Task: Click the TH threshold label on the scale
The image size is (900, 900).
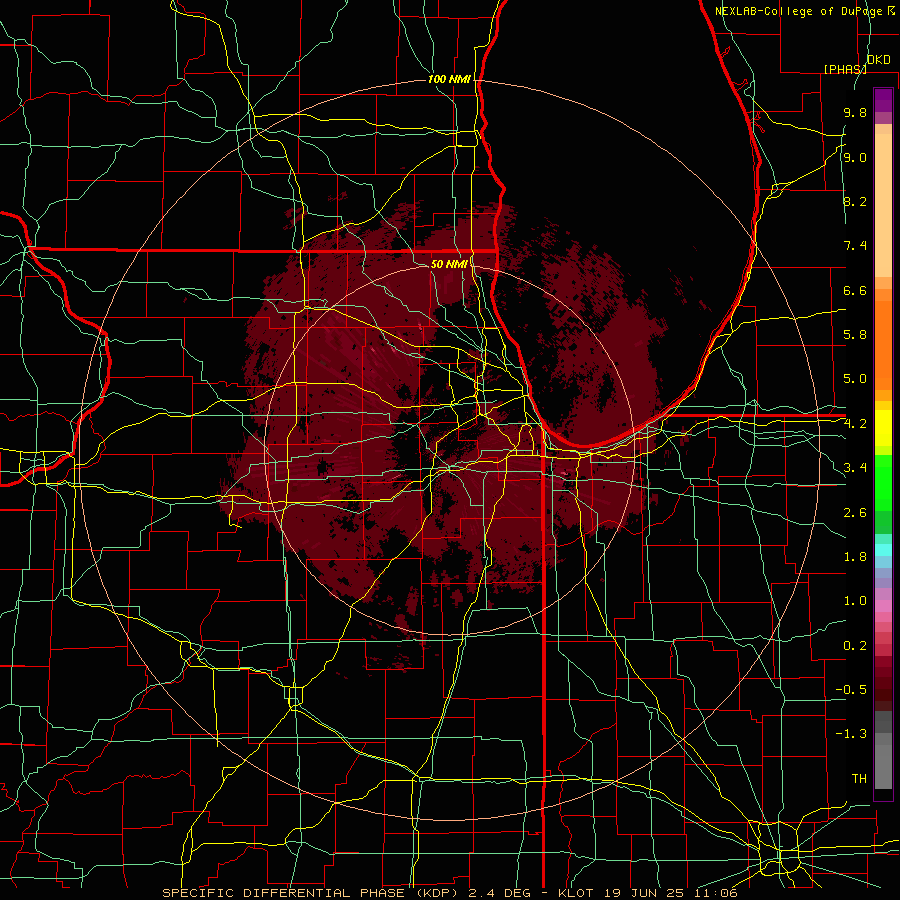Action: (x=859, y=779)
